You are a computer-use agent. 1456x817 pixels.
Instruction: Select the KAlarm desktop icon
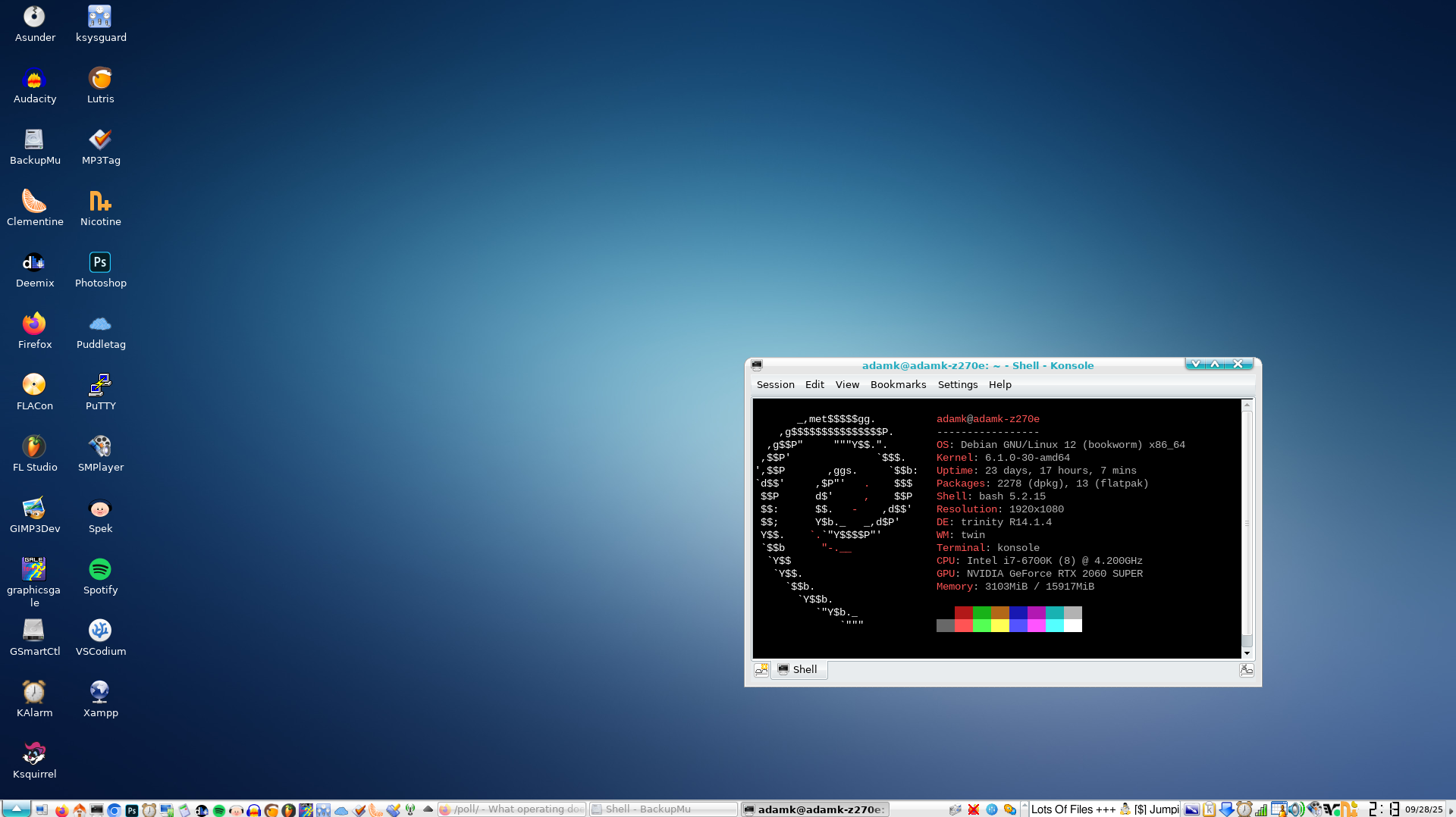click(34, 693)
